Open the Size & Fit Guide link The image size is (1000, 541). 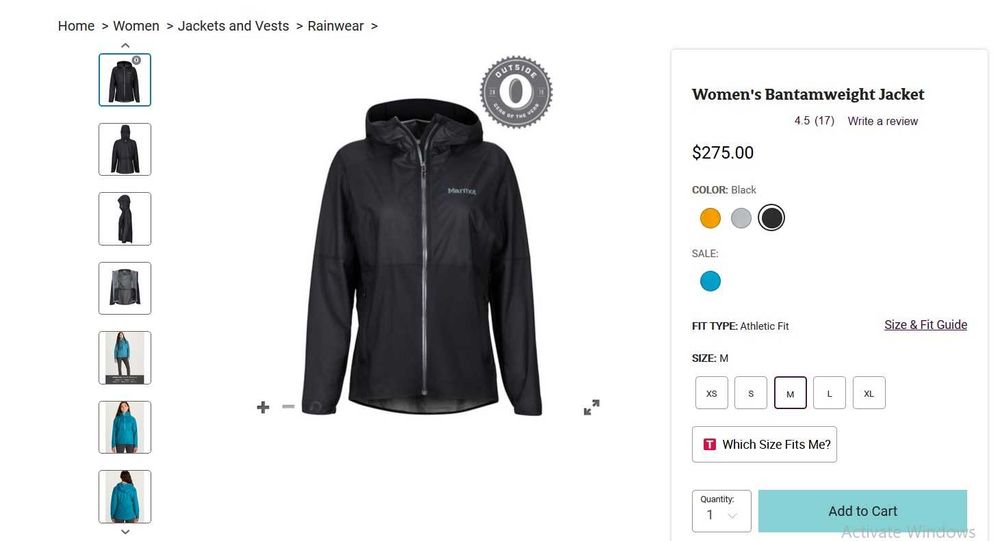(x=925, y=325)
